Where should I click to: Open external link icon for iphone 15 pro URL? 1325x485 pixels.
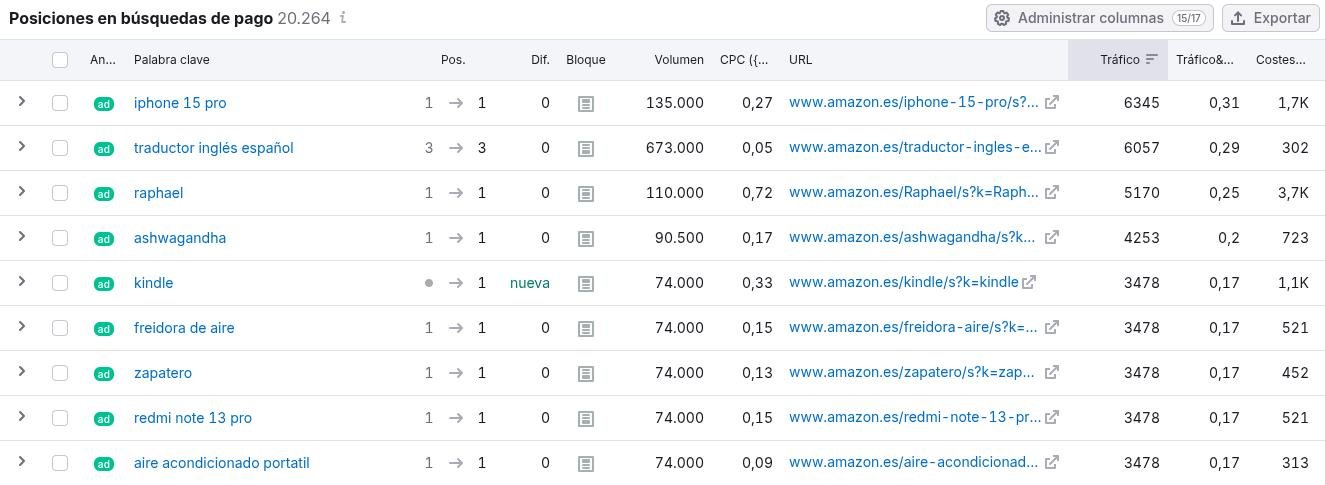(x=1052, y=103)
